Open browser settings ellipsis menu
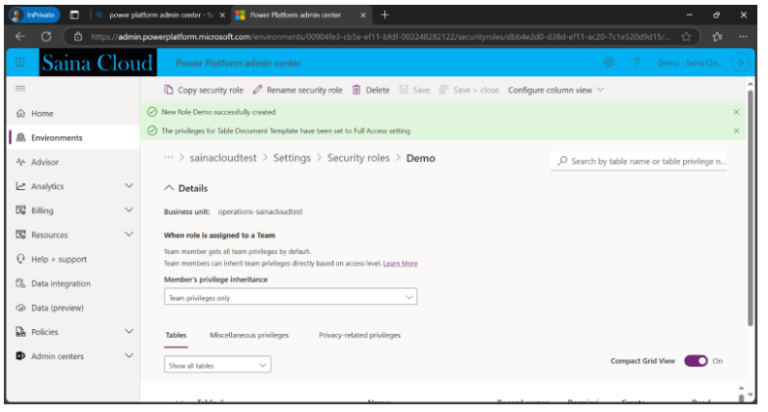This screenshot has height=412, width=768. [x=744, y=37]
